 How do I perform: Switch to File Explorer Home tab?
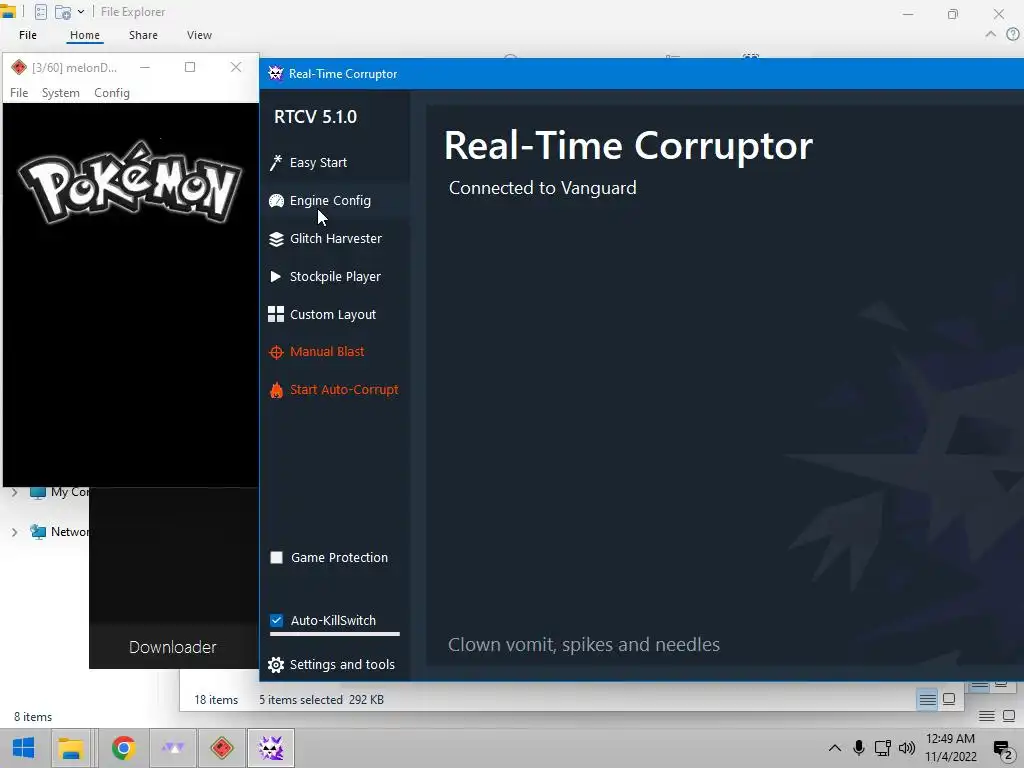(x=85, y=35)
